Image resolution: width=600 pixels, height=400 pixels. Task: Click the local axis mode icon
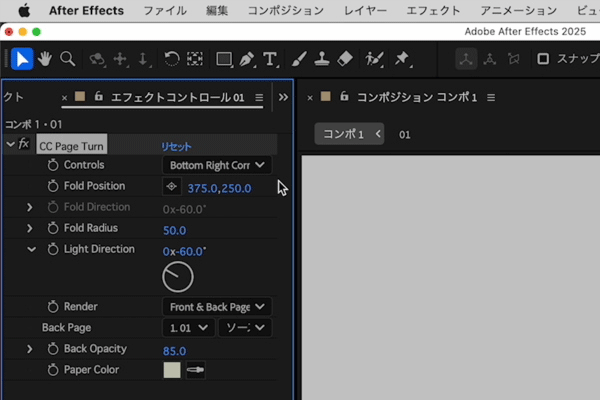pyautogui.click(x=466, y=59)
